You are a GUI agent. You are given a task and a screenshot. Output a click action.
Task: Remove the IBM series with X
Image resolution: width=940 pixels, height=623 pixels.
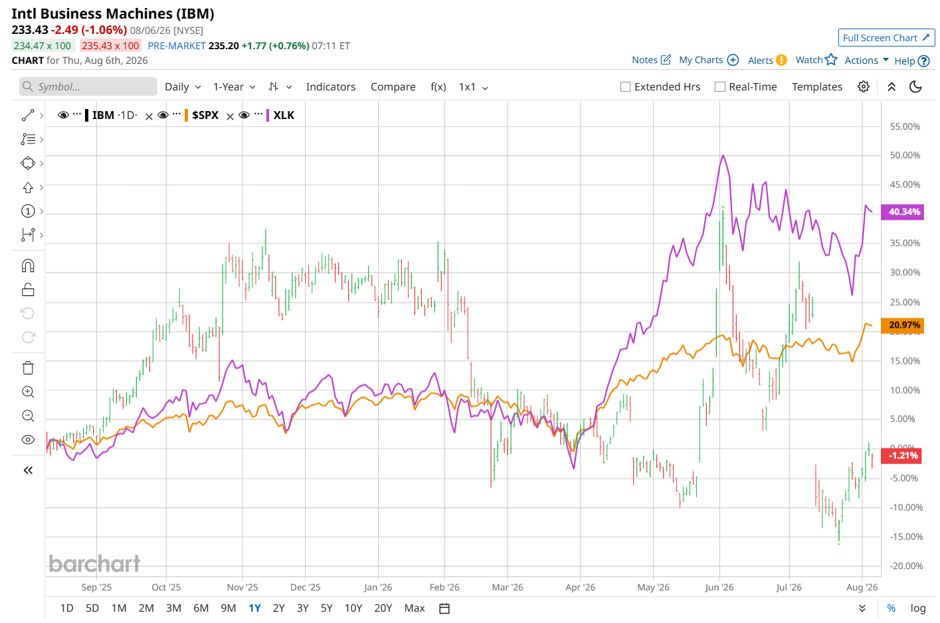[x=149, y=116]
